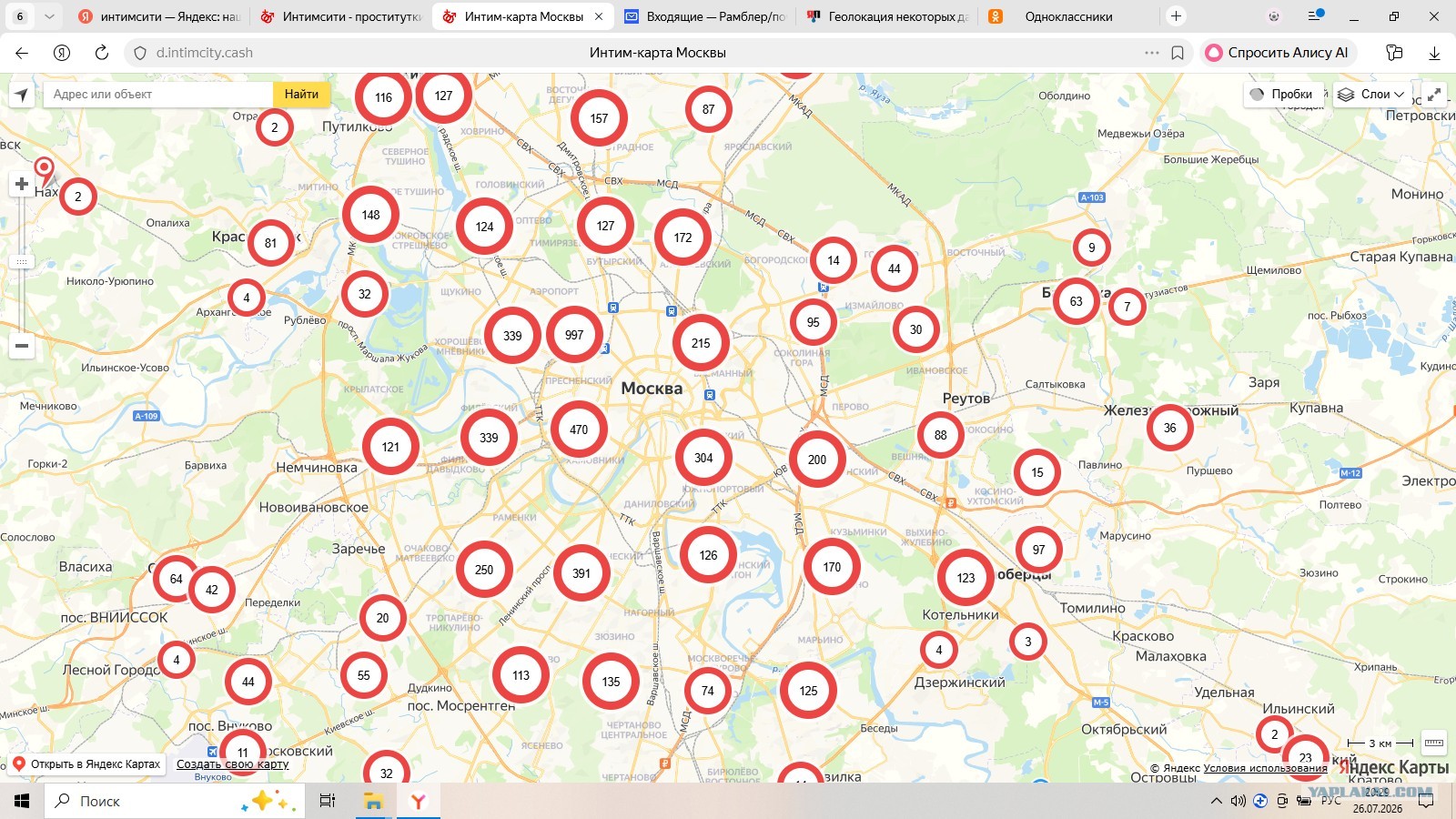Open the cluster marker showing 215
Image resolution: width=1456 pixels, height=819 pixels.
pyautogui.click(x=701, y=343)
